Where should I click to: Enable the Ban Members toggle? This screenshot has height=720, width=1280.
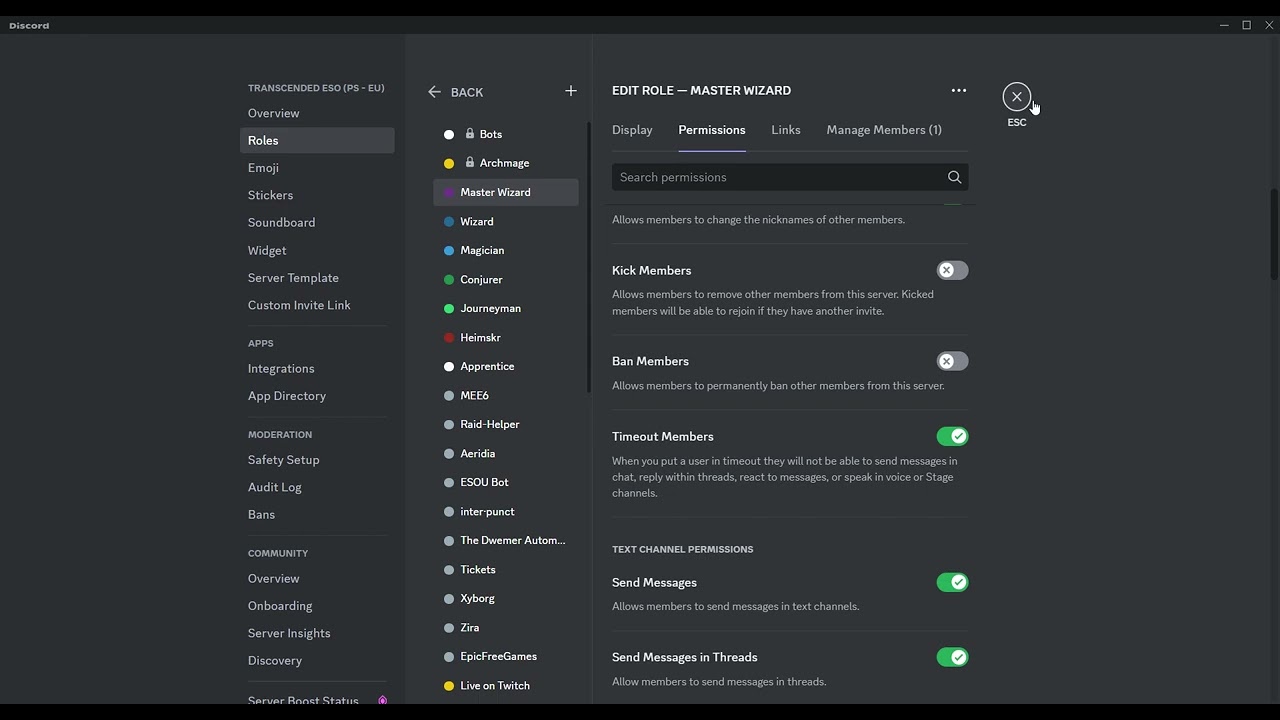[x=952, y=361]
